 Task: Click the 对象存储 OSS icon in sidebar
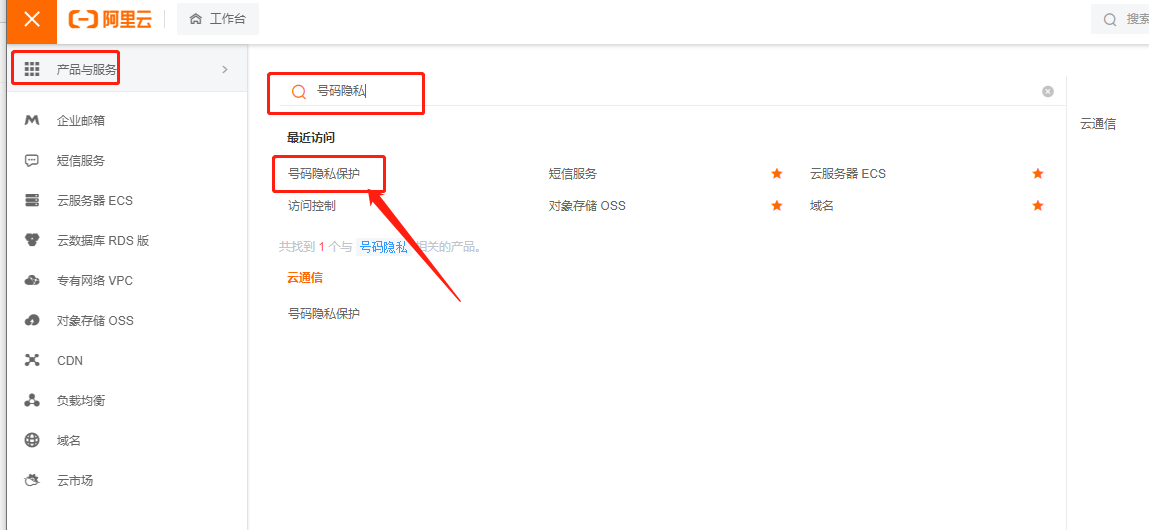(x=32, y=320)
